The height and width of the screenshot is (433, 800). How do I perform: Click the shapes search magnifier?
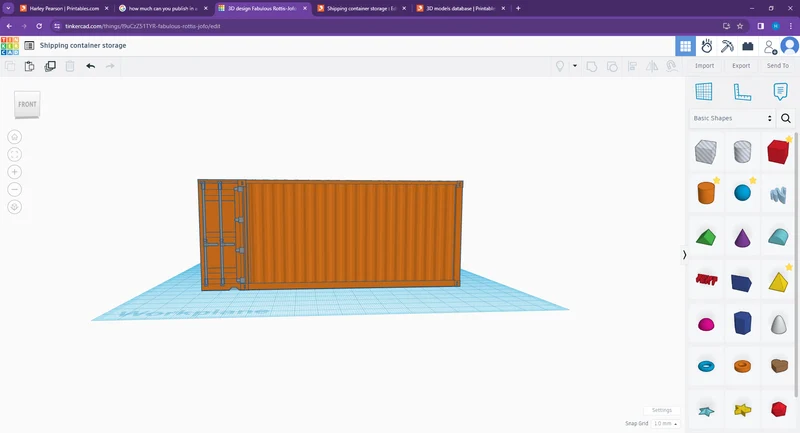pyautogui.click(x=786, y=118)
